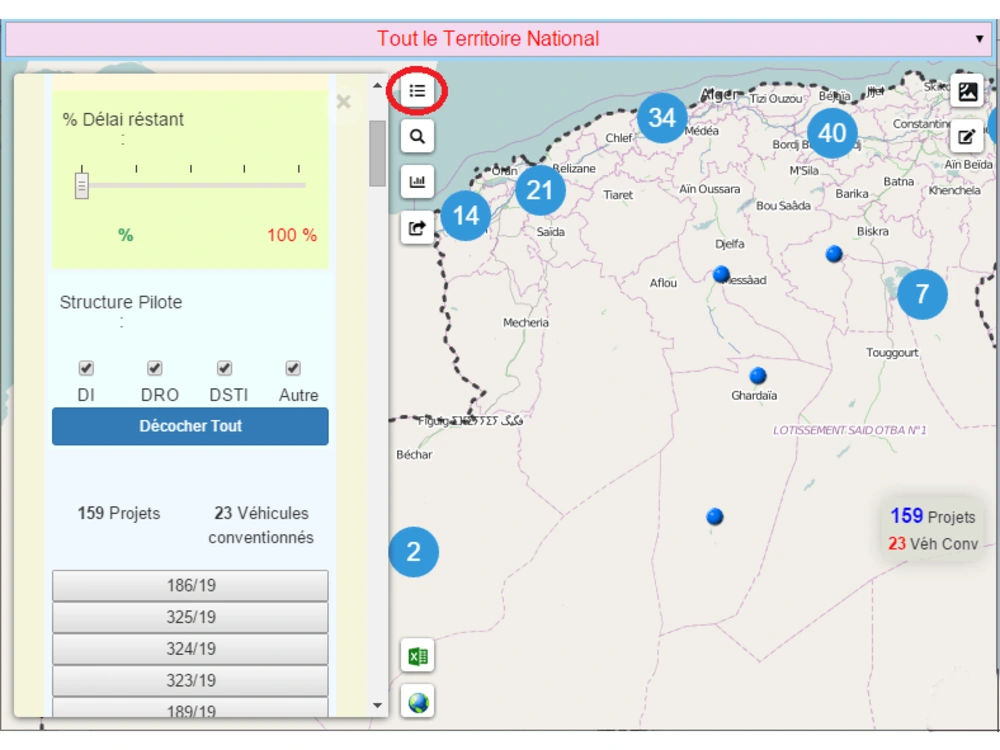
Task: Click the globe earth view icon
Action: 418,702
